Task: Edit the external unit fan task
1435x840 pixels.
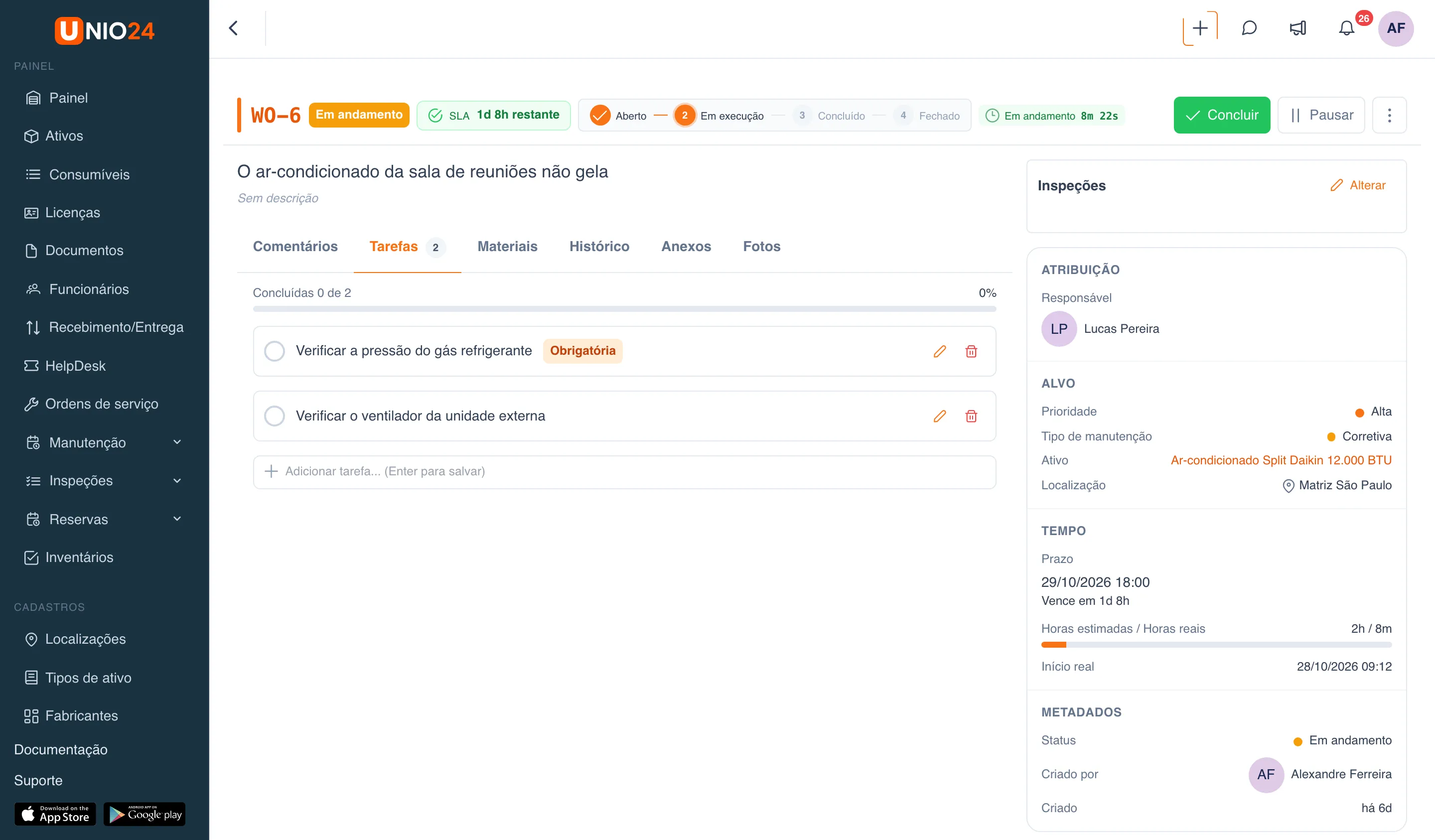Action: (940, 416)
